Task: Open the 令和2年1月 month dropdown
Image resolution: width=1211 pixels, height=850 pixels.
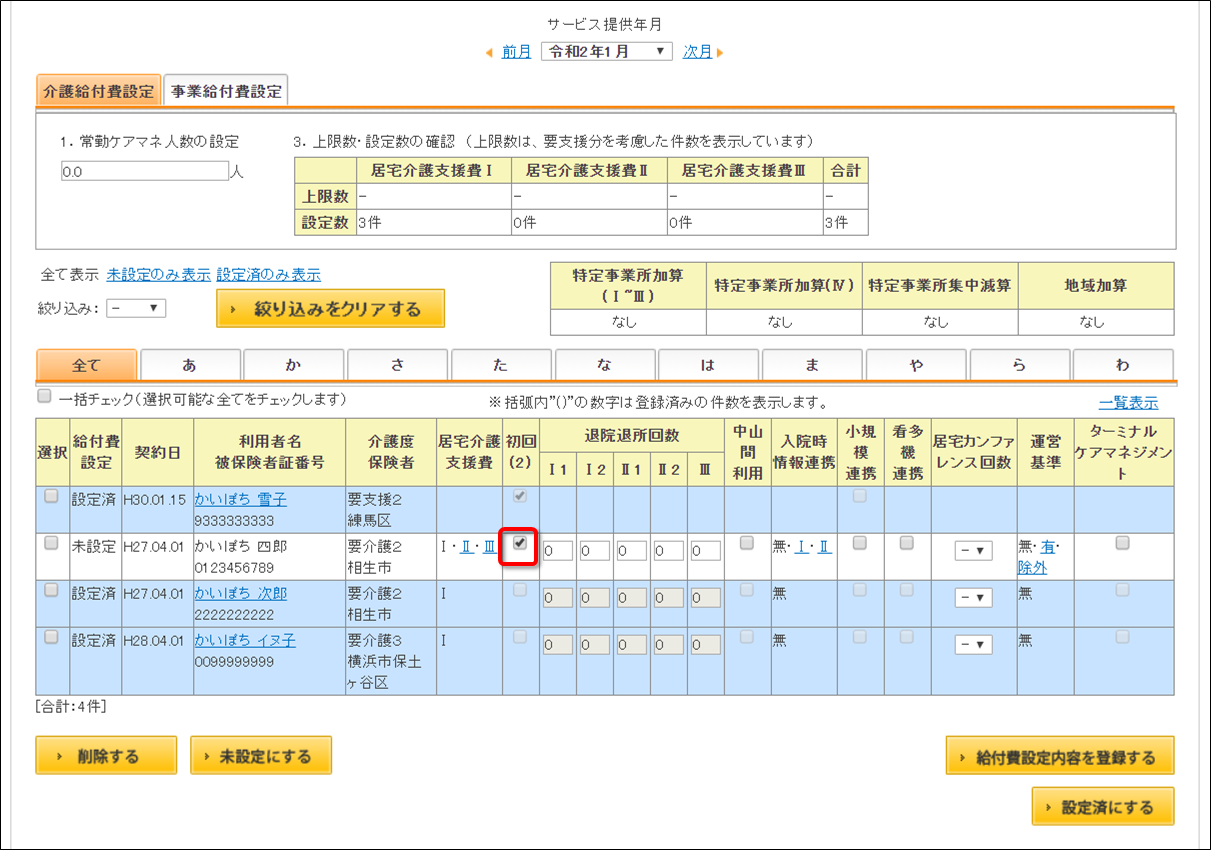Action: coord(607,52)
